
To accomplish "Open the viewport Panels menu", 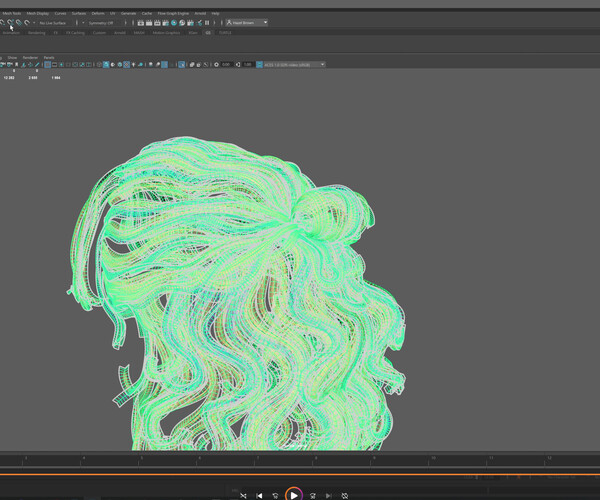I will 48,57.
